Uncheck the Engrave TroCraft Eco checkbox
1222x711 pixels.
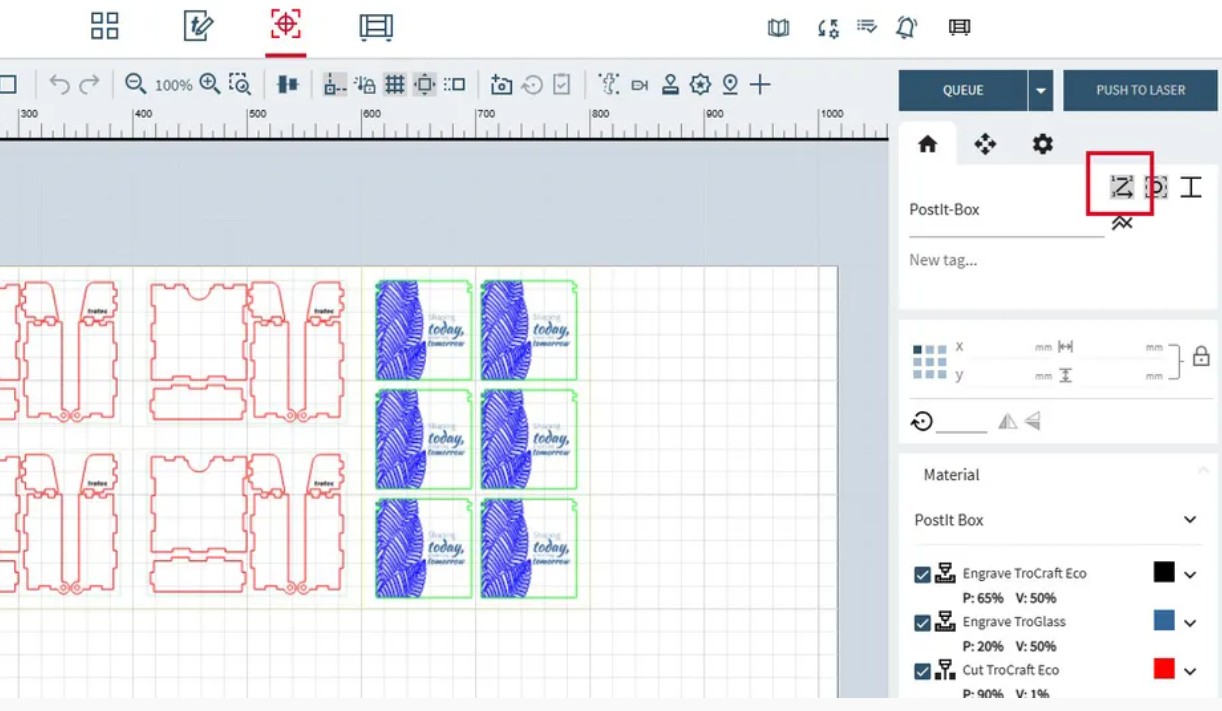(x=922, y=575)
